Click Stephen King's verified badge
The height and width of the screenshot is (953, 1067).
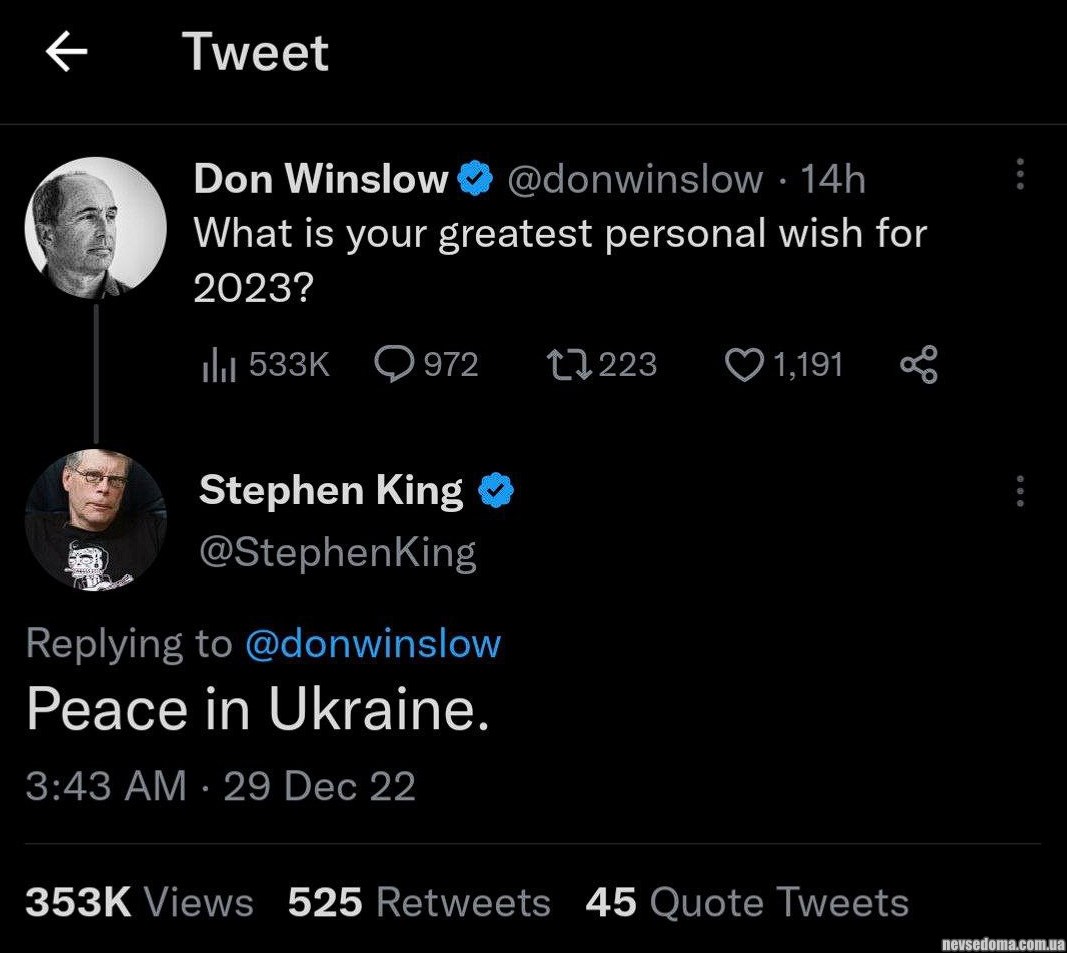click(x=496, y=490)
